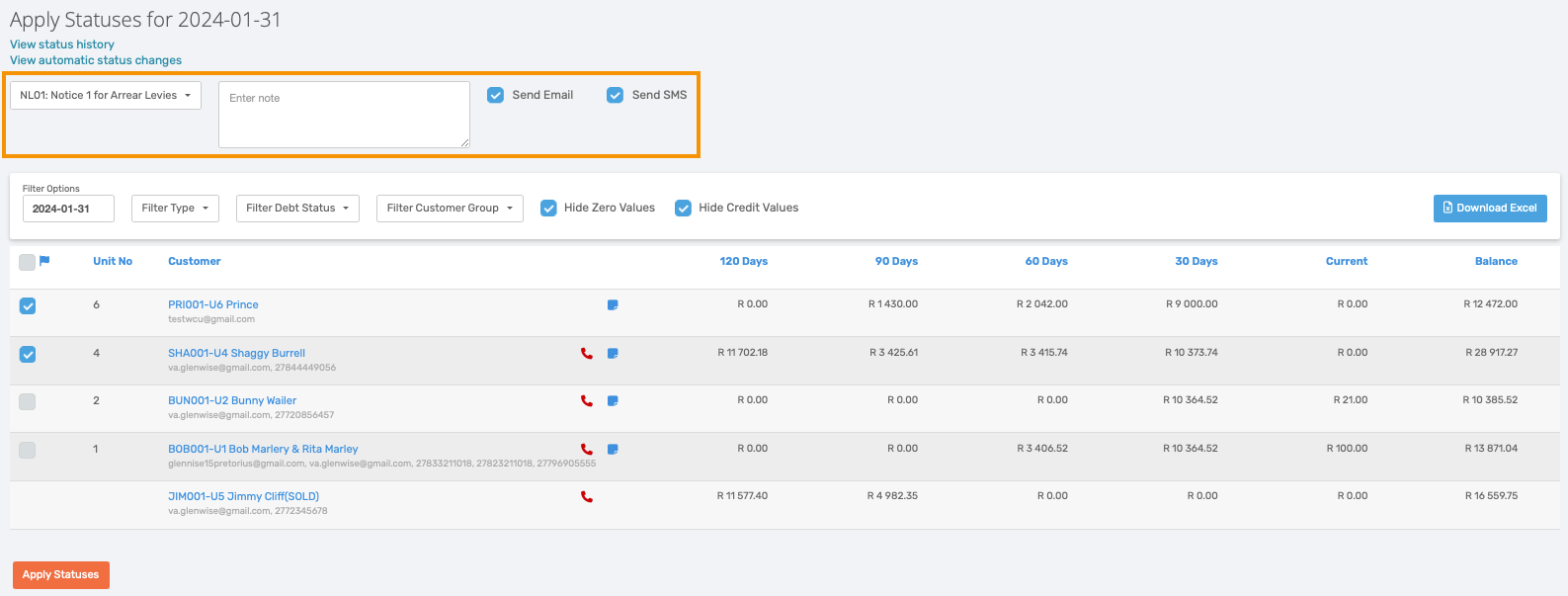Sort by 30 Days column header
This screenshot has height=596, width=1568.
point(1197,261)
